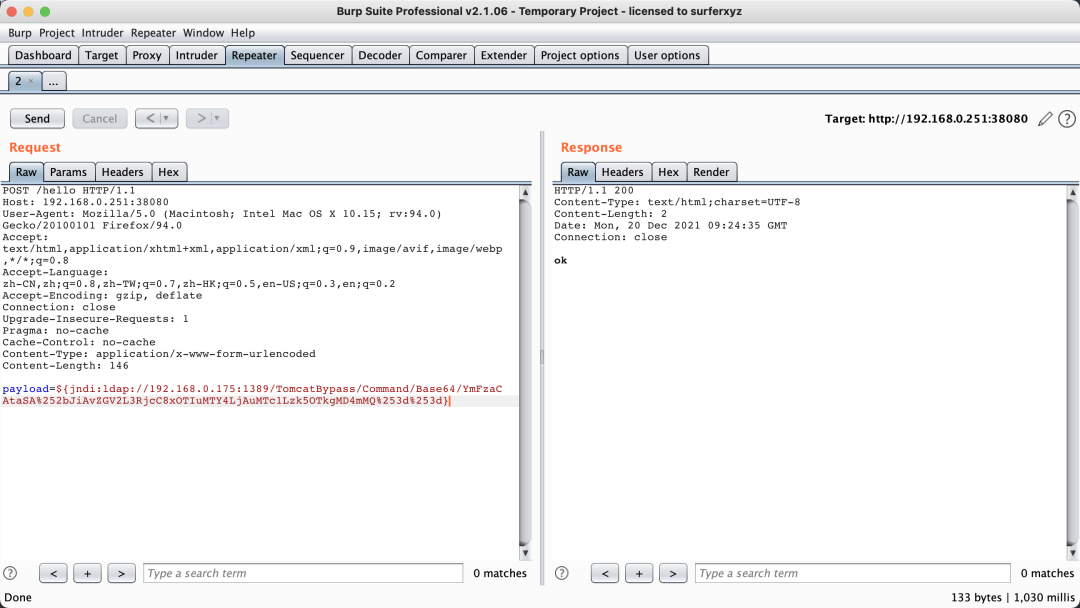
Task: Open the Window menu
Action: click(x=203, y=33)
